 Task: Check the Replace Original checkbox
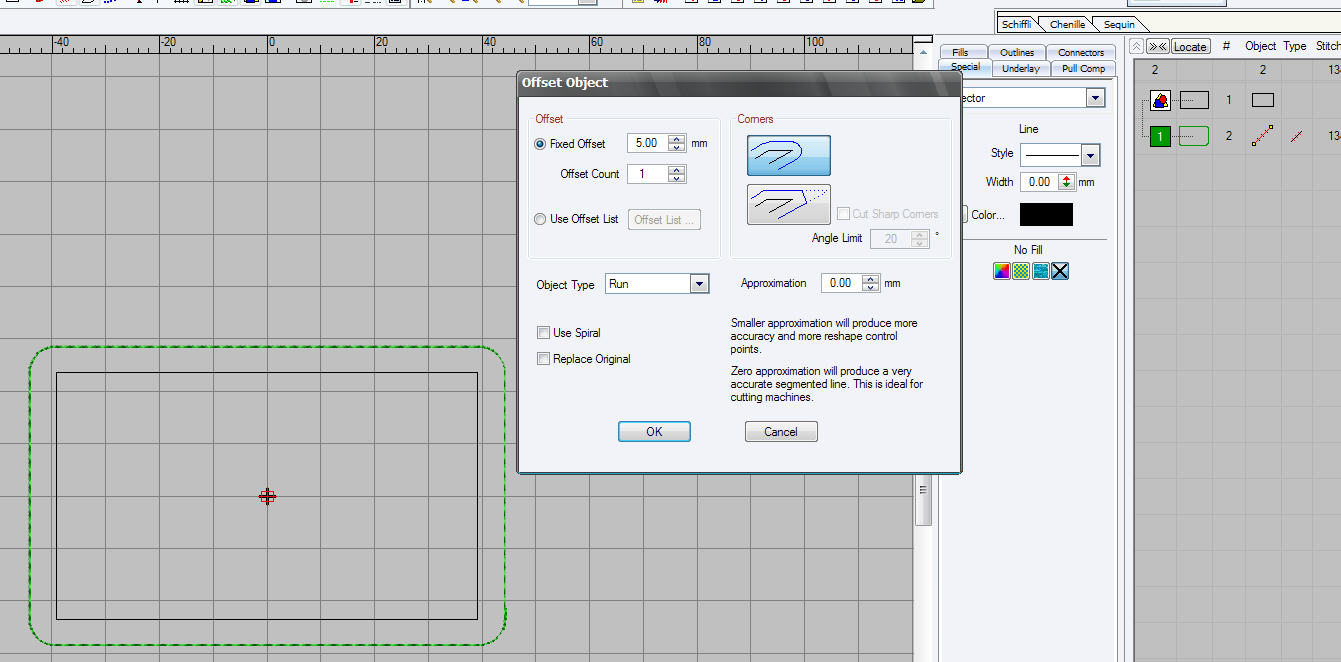coord(543,359)
